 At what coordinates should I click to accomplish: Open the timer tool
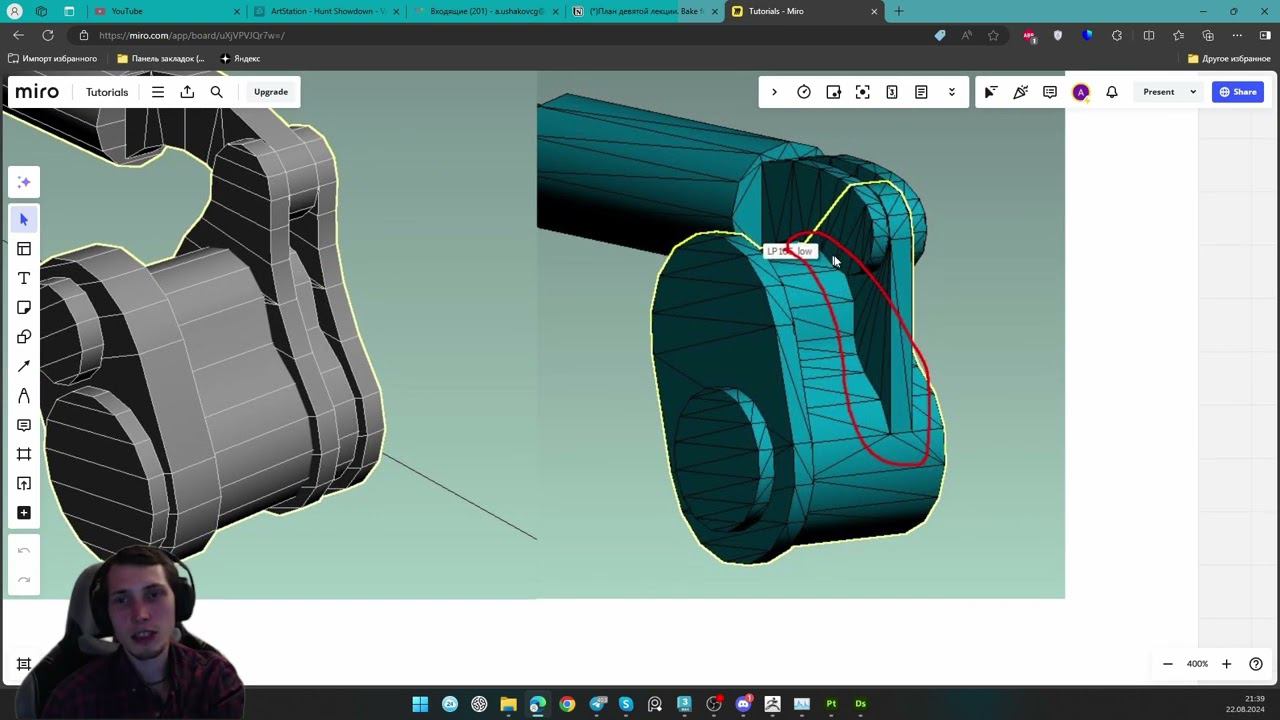[x=804, y=92]
